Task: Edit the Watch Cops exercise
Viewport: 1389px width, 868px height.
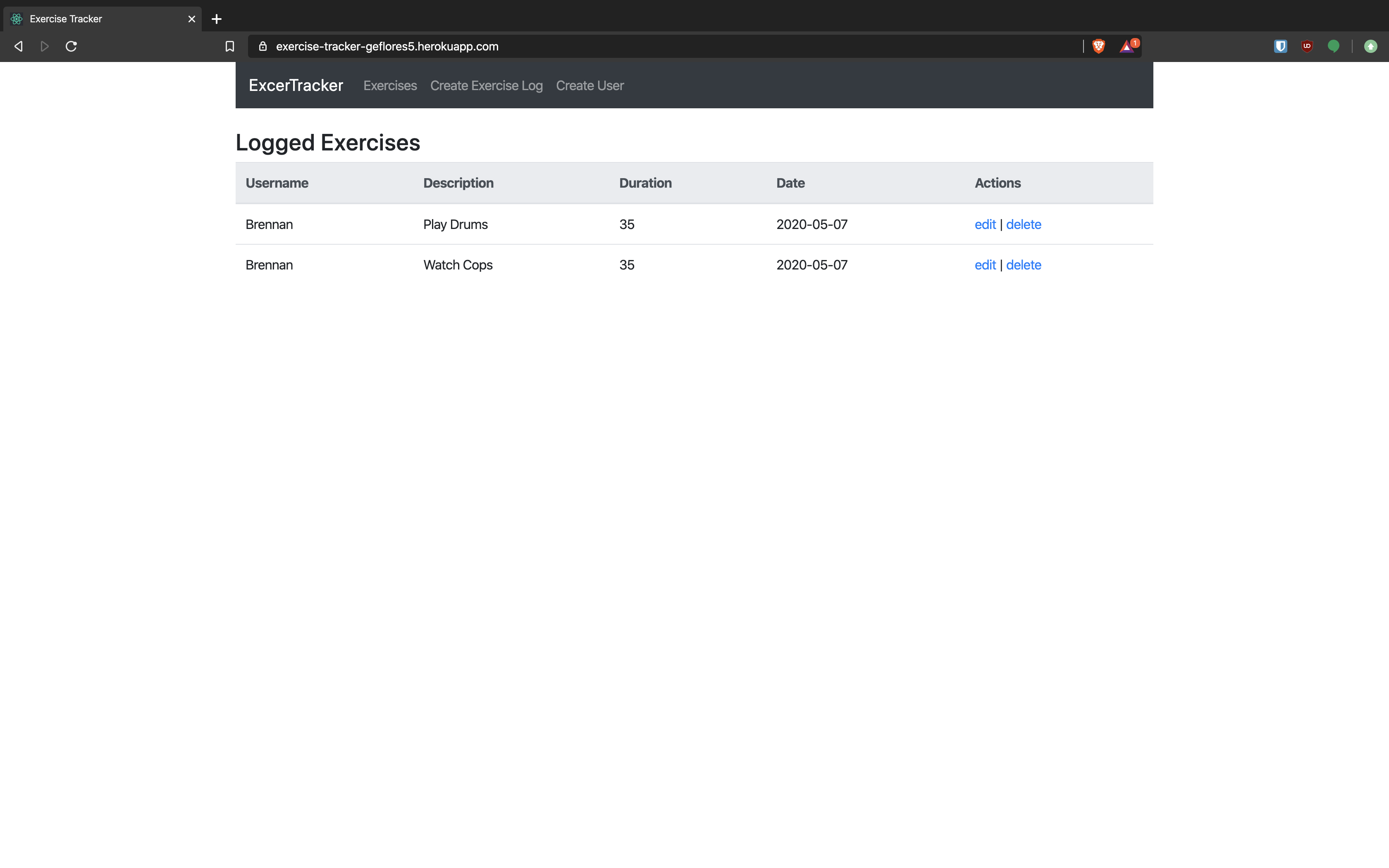Action: (x=985, y=265)
